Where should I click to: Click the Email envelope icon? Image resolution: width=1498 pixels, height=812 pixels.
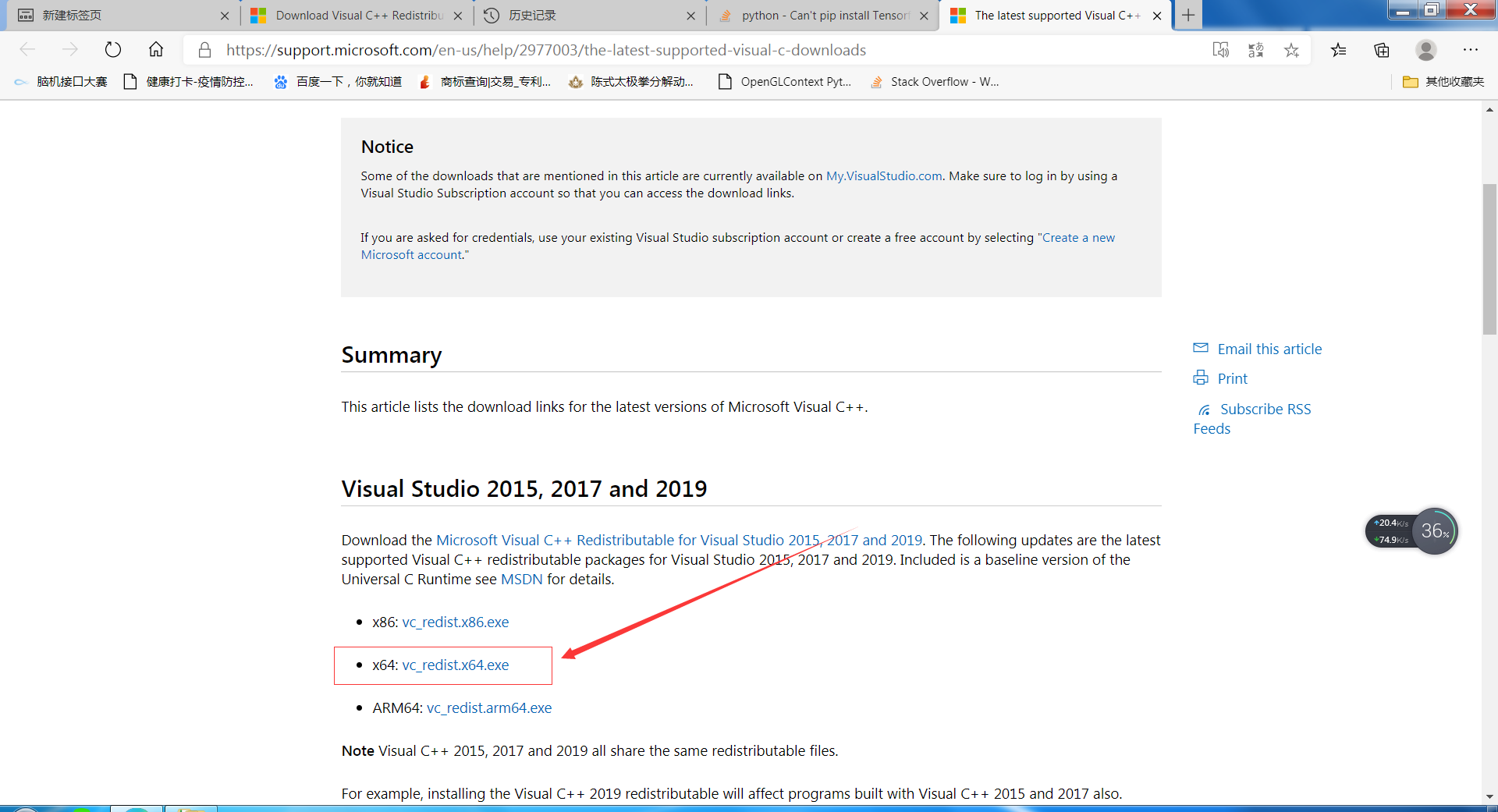click(1201, 348)
